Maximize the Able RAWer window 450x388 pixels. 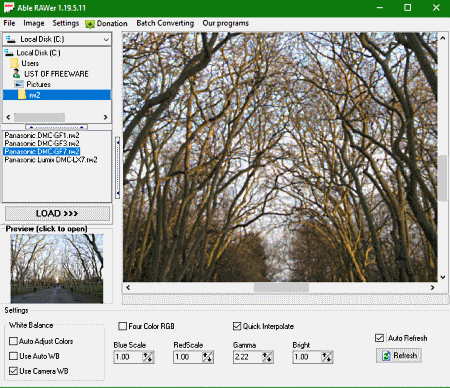tap(407, 7)
